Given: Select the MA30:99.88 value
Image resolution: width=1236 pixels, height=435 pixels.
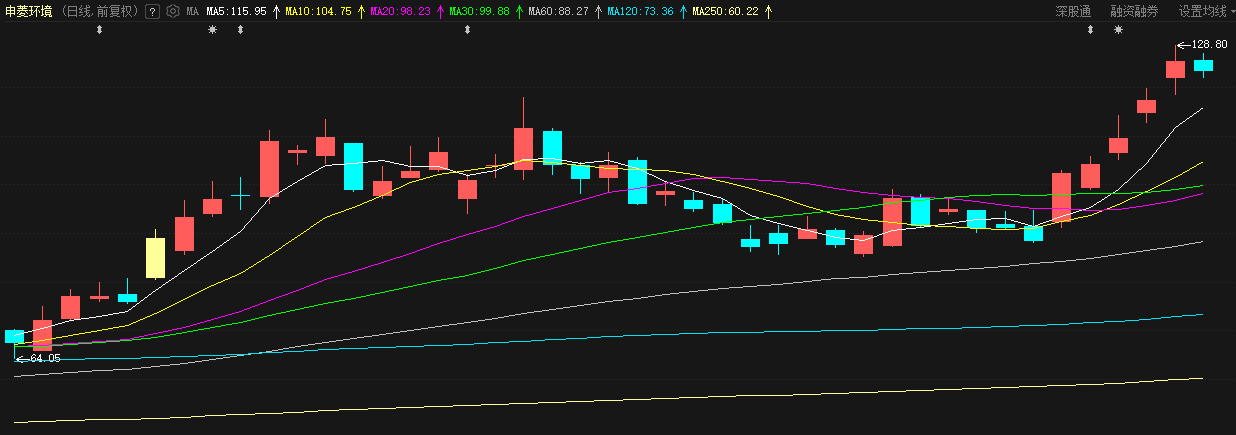Looking at the screenshot, I should (x=479, y=12).
